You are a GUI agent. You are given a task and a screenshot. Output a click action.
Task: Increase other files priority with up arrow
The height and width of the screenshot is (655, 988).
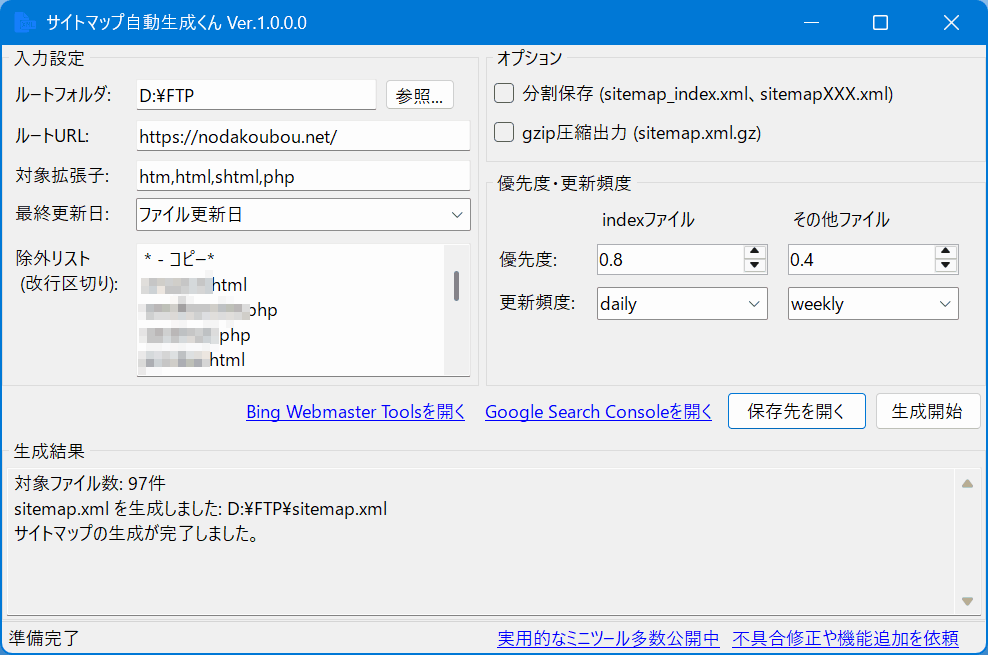[x=946, y=253]
